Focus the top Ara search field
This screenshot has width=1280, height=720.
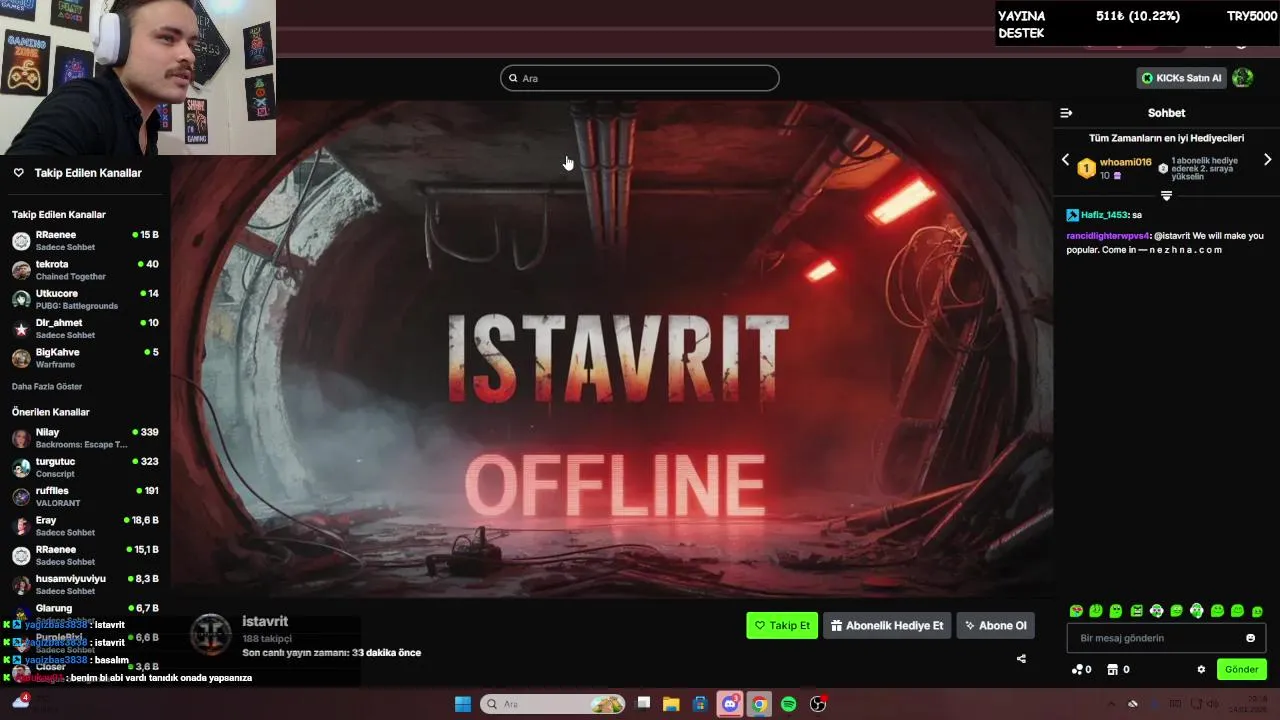tap(640, 78)
